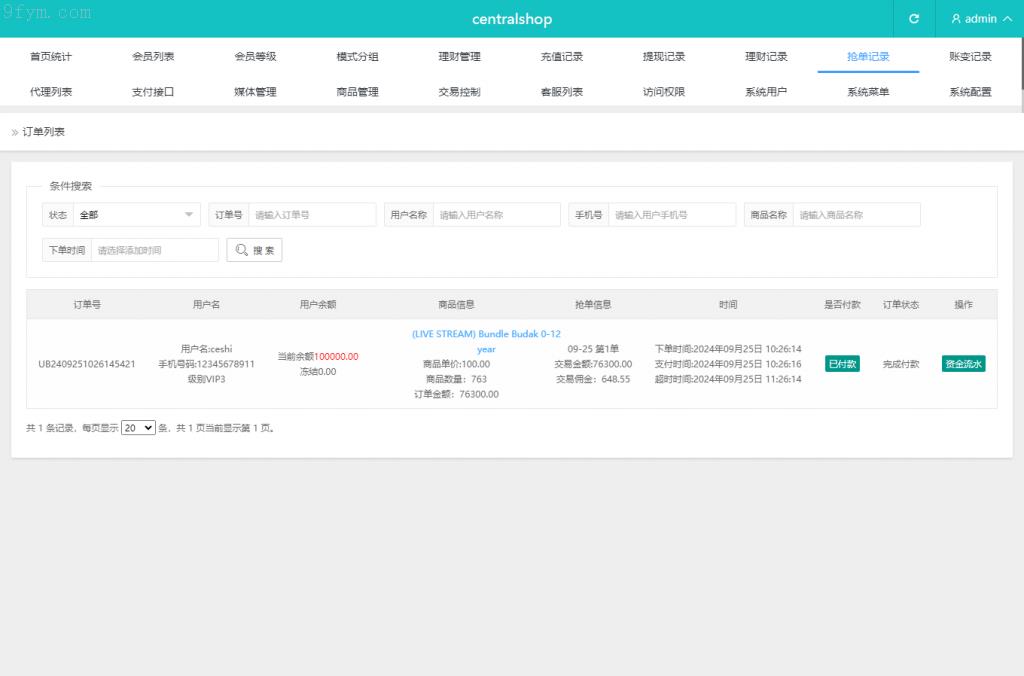
Task: Open the 会员列表 menu item
Action: 153,57
